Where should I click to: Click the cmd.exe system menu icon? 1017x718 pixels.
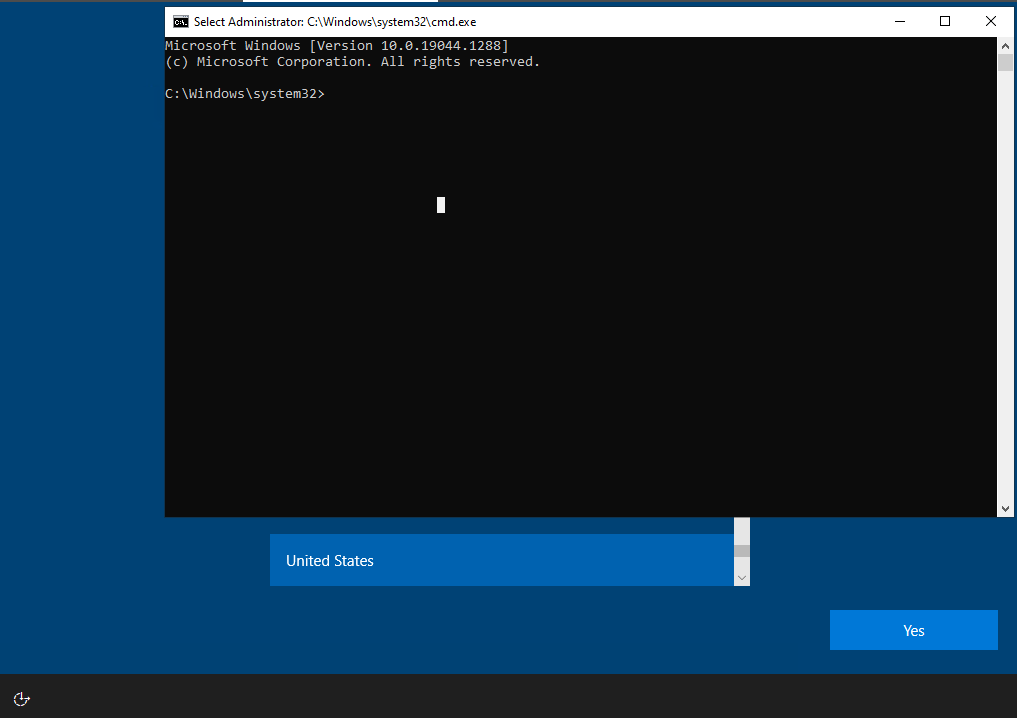[x=180, y=21]
